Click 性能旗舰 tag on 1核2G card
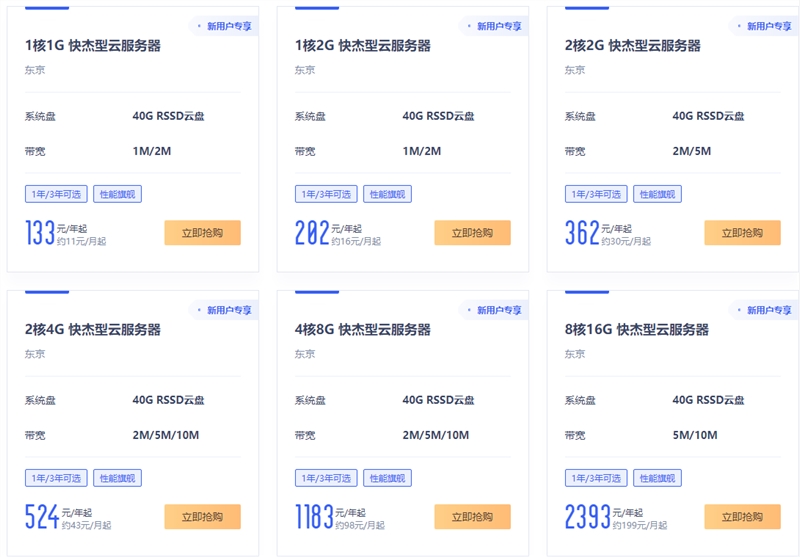The width and height of the screenshot is (800, 557). 387,194
